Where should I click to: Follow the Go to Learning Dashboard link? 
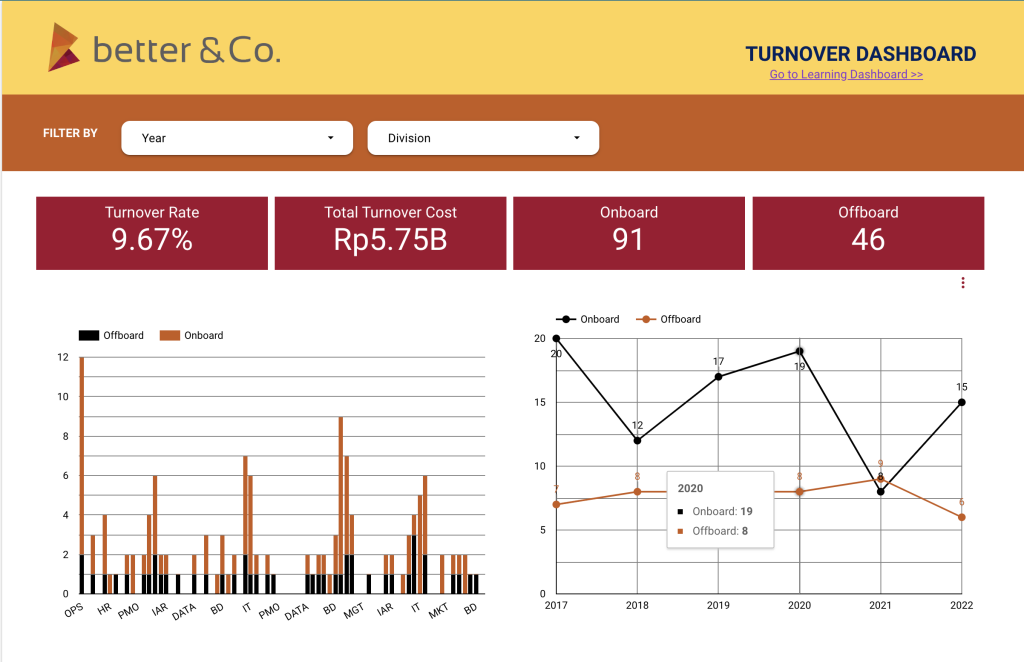coord(845,75)
